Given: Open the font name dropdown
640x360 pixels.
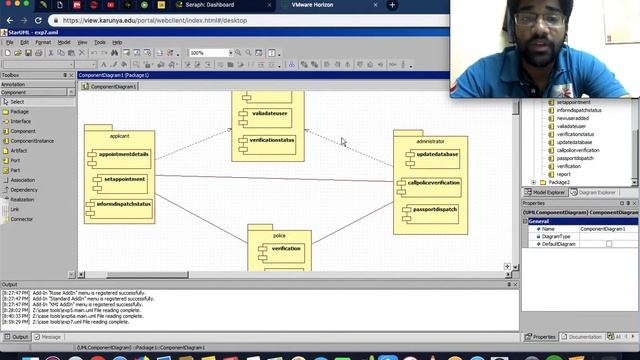Looking at the screenshot, I should click(71, 64).
